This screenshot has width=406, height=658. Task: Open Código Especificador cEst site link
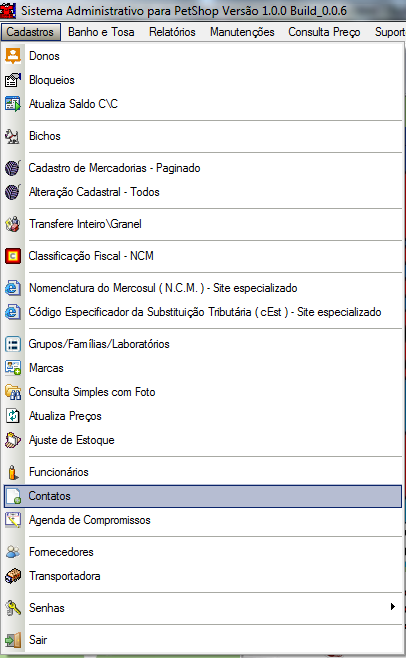[x=203, y=312]
